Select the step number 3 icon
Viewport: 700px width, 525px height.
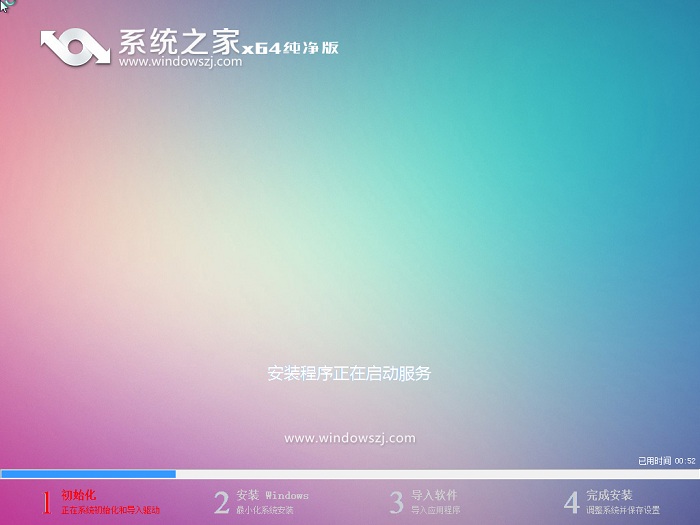(x=396, y=502)
